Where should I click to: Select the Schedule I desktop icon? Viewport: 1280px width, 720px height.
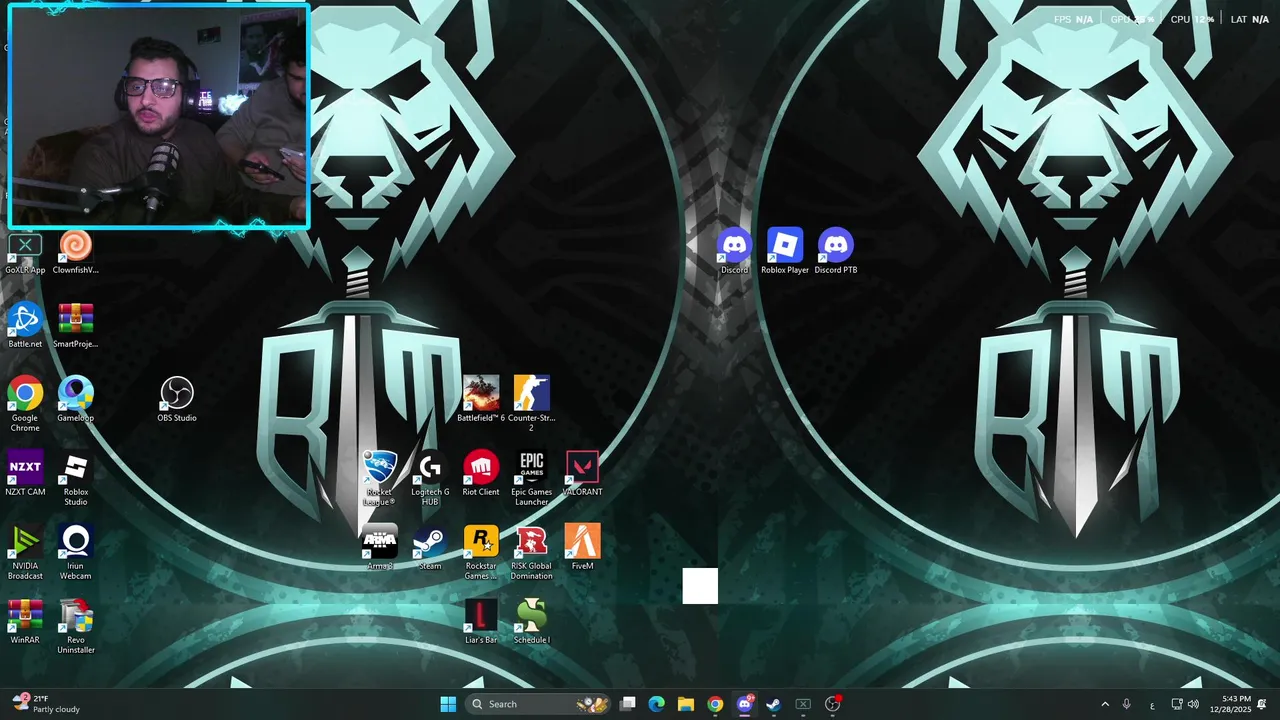tap(531, 622)
